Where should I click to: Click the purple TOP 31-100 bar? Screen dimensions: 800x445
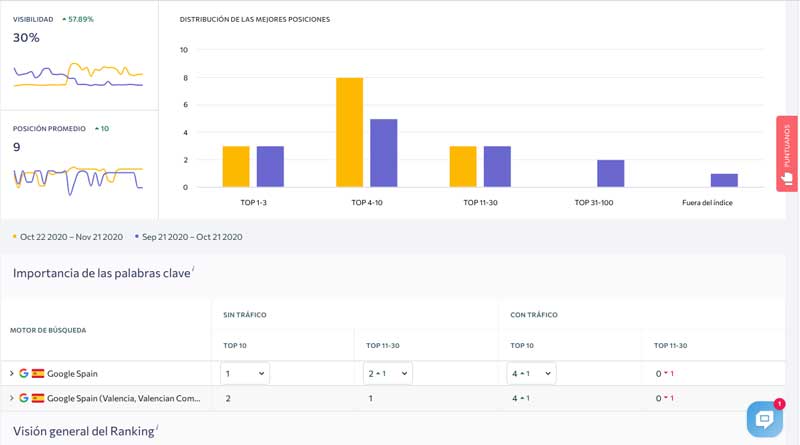[x=611, y=173]
